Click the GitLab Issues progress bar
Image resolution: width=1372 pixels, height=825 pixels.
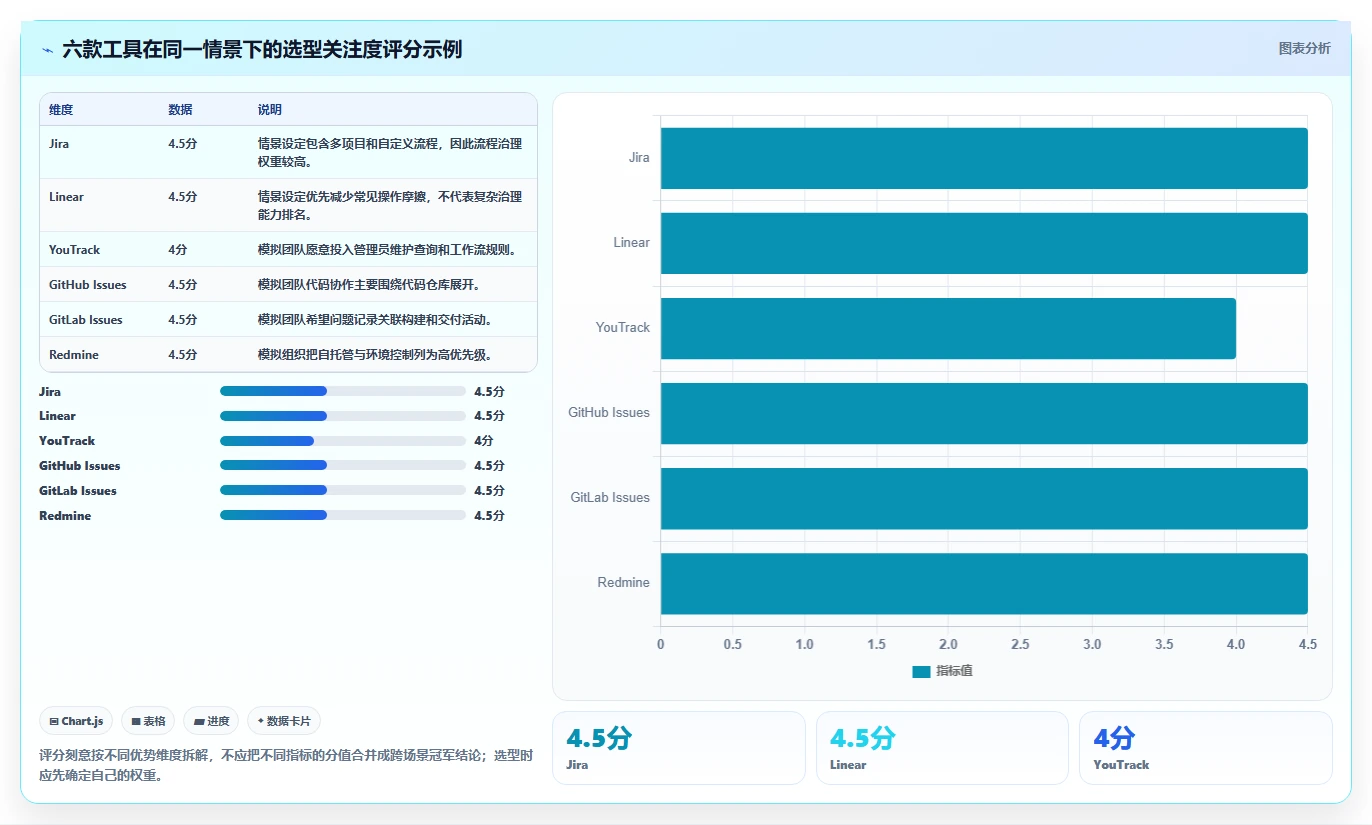pyautogui.click(x=343, y=490)
